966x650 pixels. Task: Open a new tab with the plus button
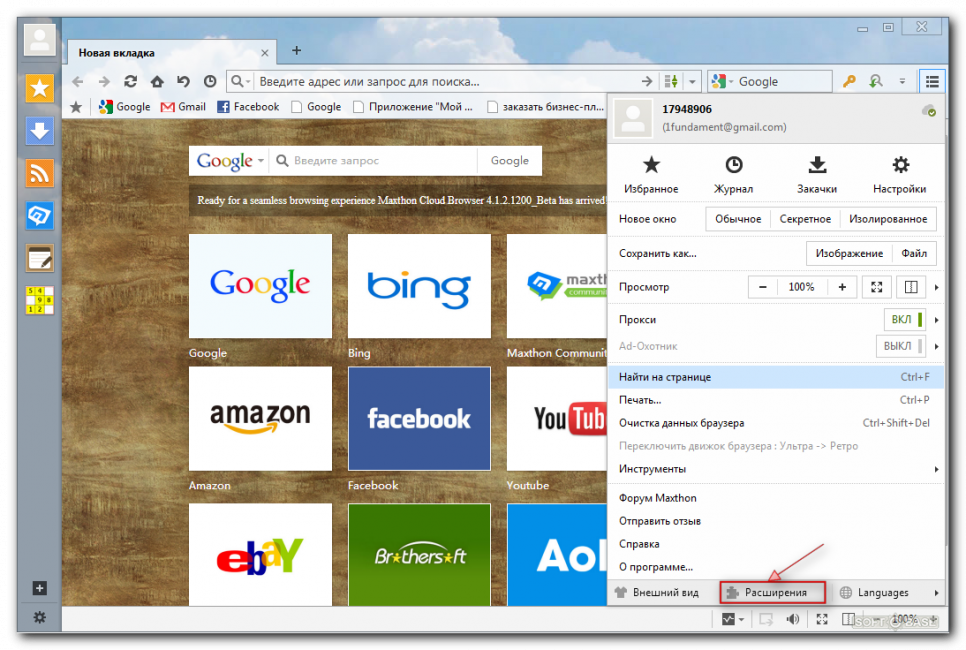tap(296, 51)
